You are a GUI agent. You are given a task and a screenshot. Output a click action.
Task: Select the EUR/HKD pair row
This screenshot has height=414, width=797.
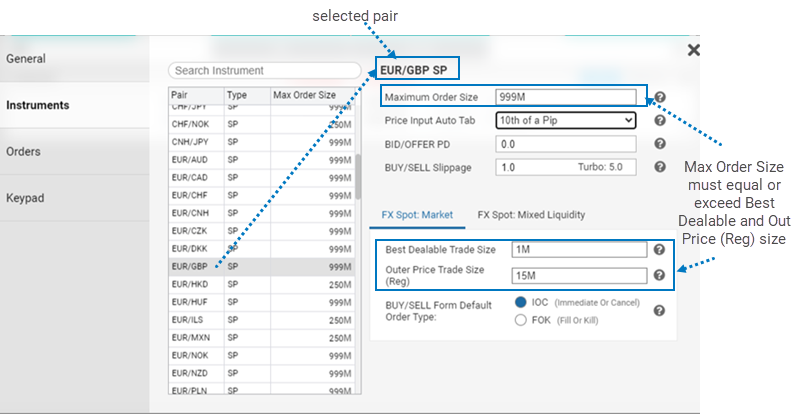pos(260,285)
